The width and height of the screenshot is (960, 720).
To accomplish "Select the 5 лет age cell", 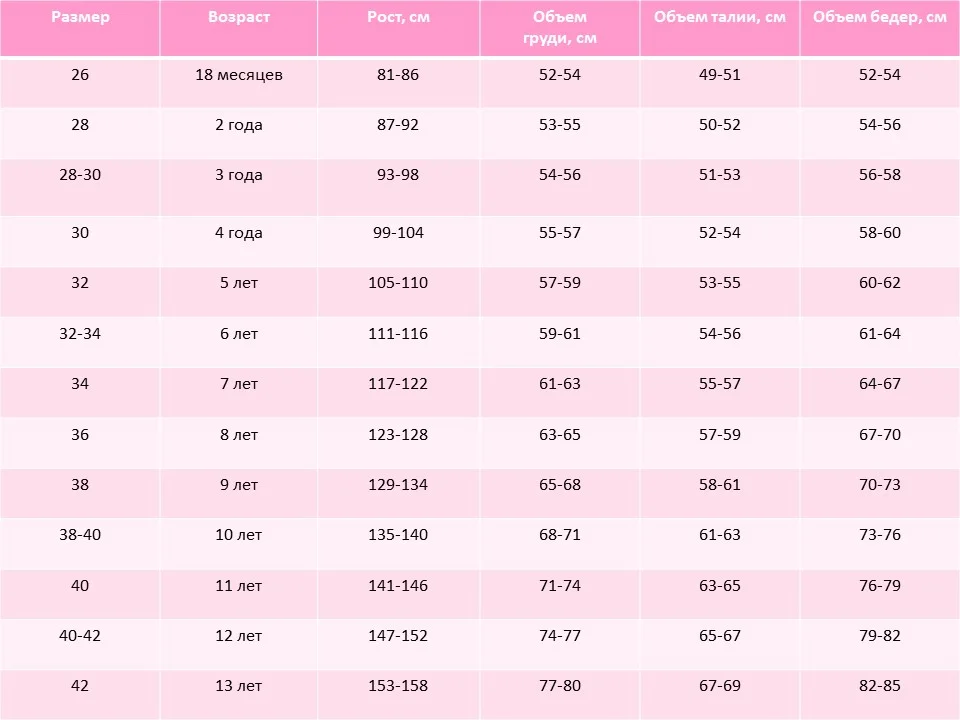I will click(239, 283).
